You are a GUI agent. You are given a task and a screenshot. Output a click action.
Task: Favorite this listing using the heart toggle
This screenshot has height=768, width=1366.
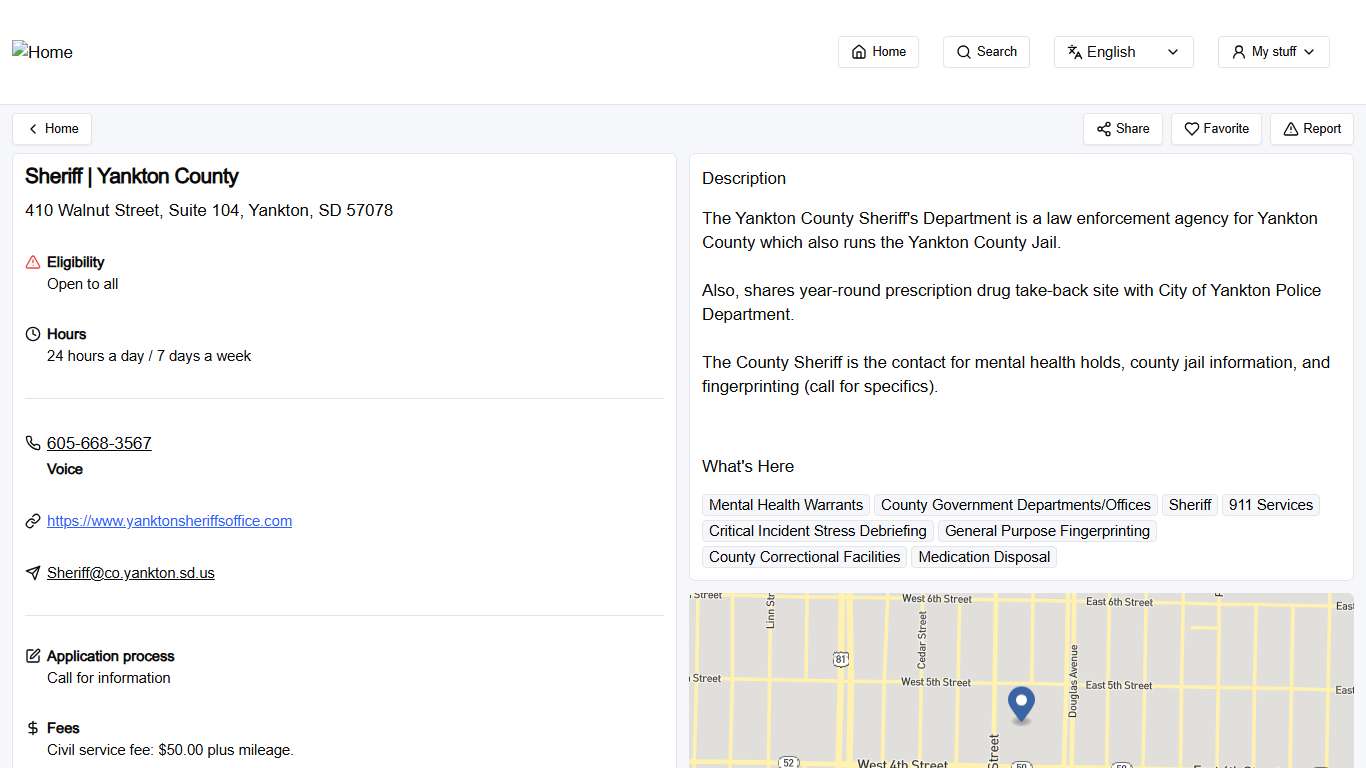coord(1216,128)
